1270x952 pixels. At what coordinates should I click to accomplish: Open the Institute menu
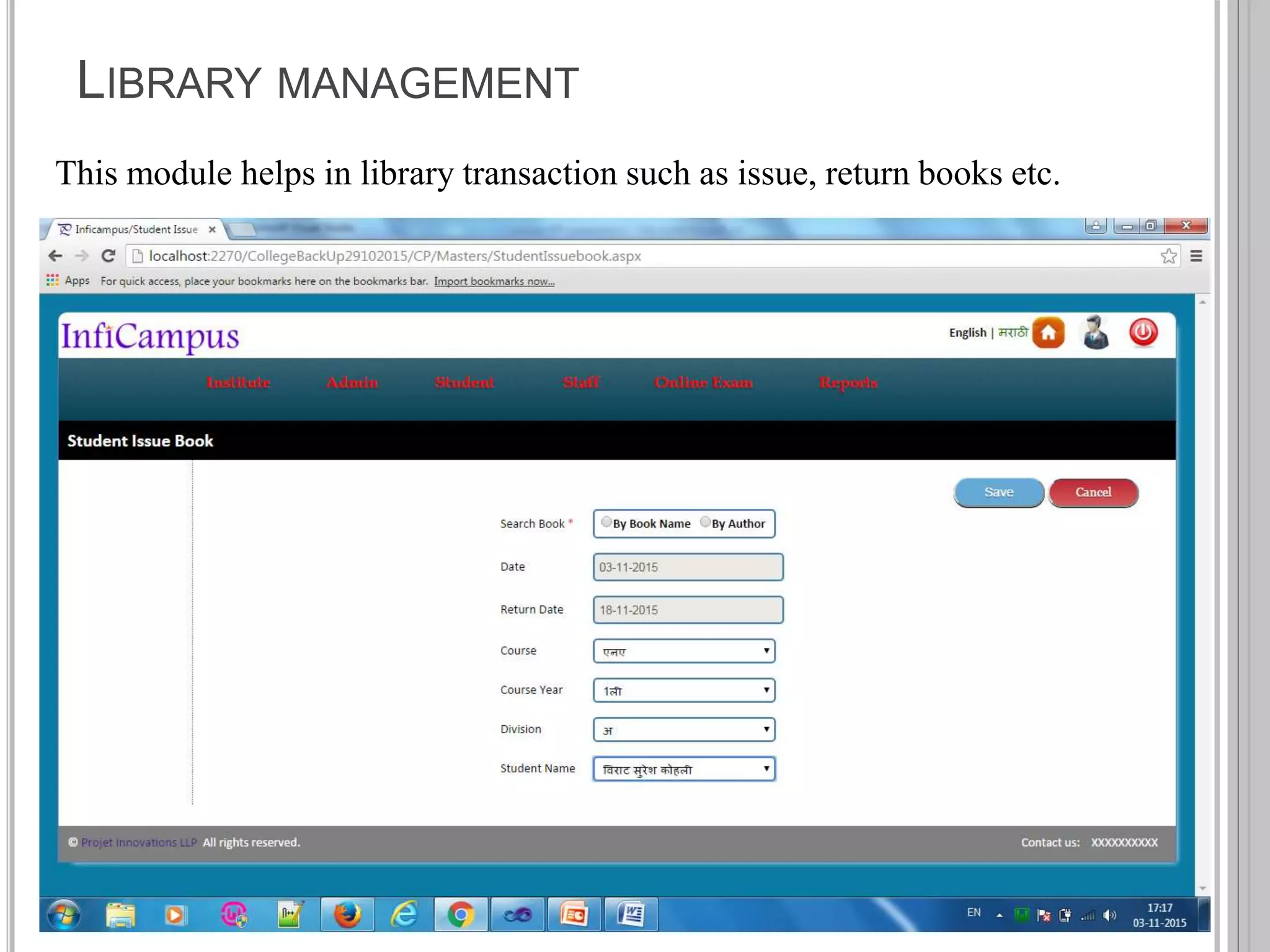[x=239, y=382]
